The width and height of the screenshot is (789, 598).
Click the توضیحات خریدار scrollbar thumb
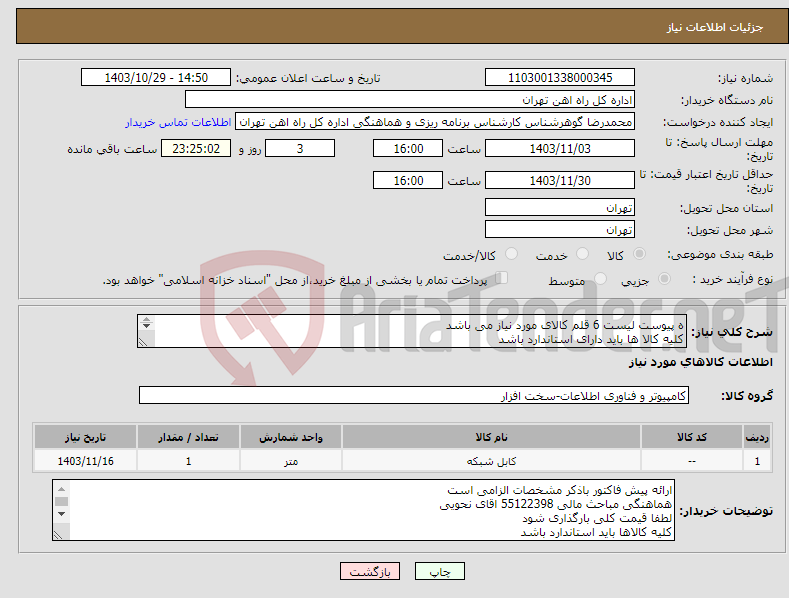(61, 501)
